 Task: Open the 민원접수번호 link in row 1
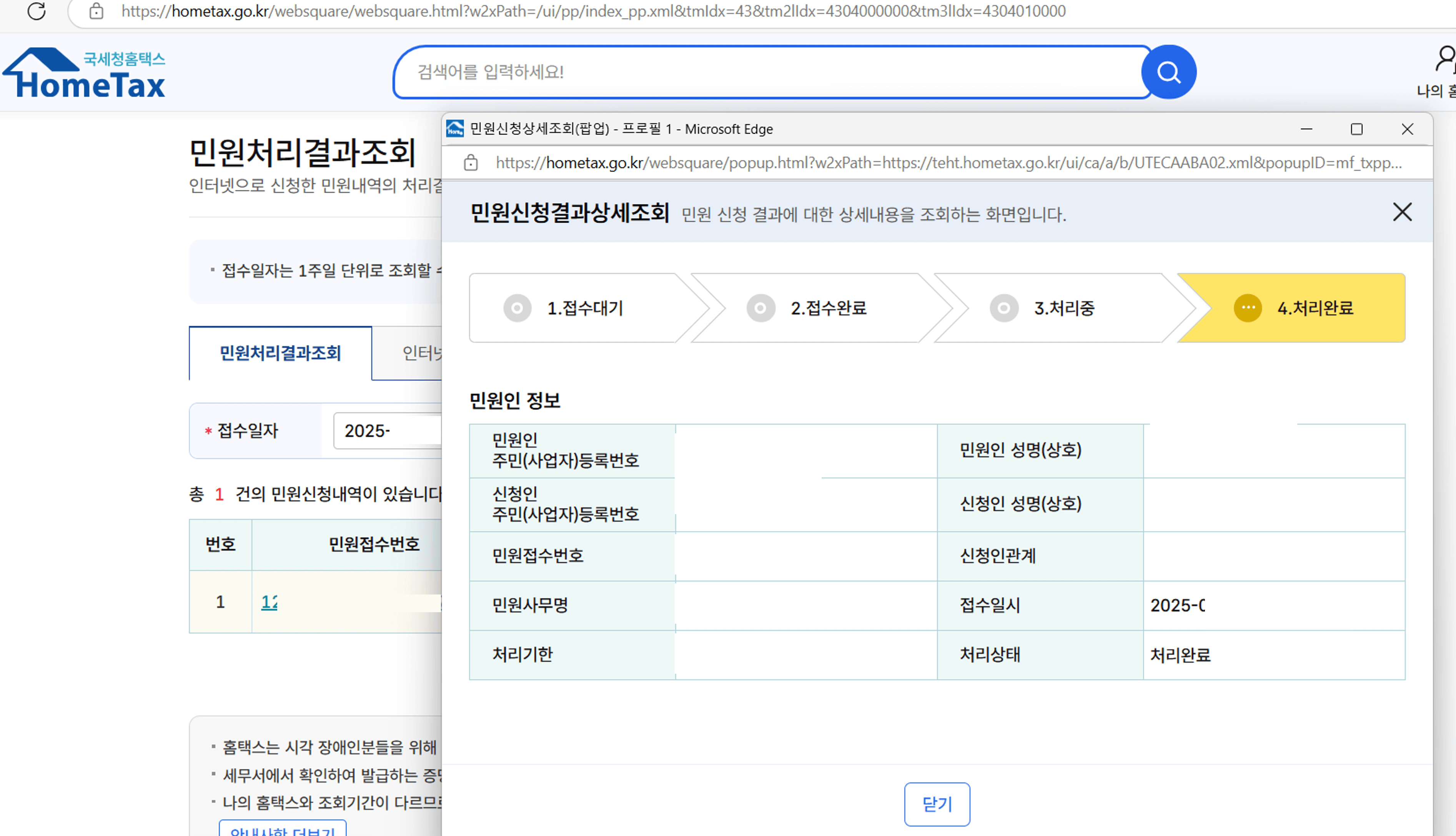tap(269, 602)
